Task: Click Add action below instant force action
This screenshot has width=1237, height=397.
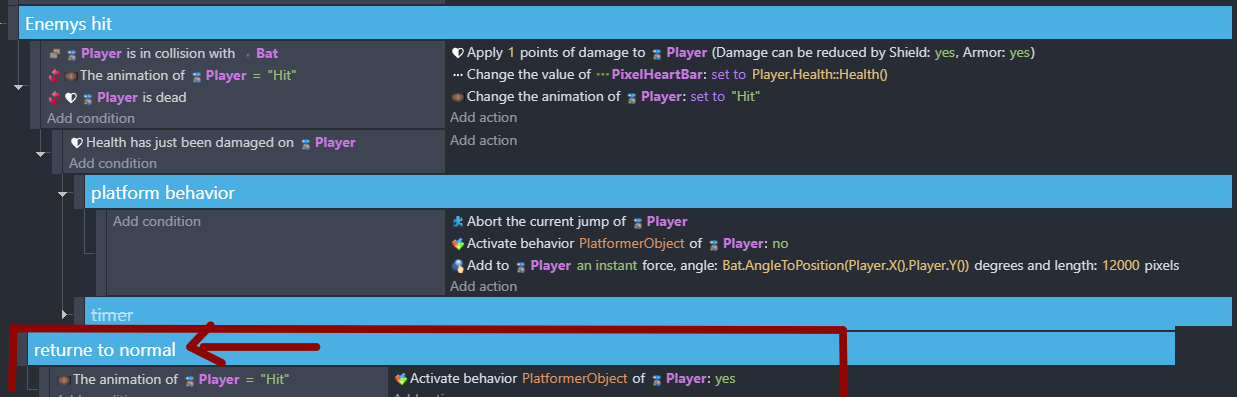Action: pyautogui.click(x=483, y=286)
